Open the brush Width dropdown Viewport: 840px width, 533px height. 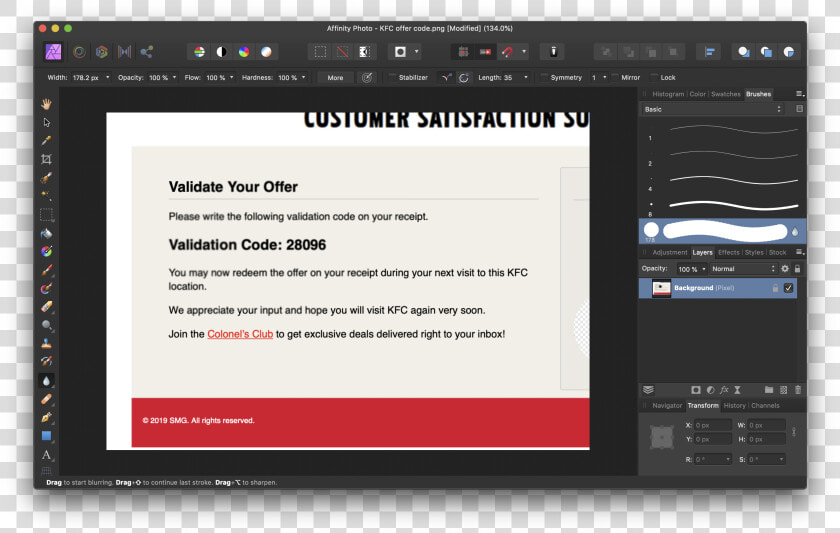(107, 78)
